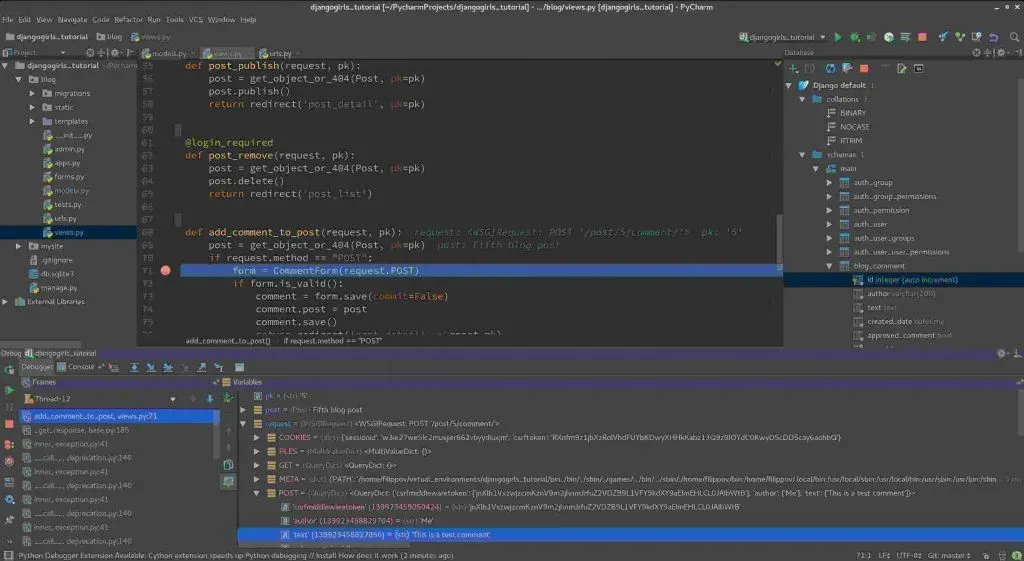Toggle tool window quick-access button in status bar
1024x561 pixels.
click(8, 554)
